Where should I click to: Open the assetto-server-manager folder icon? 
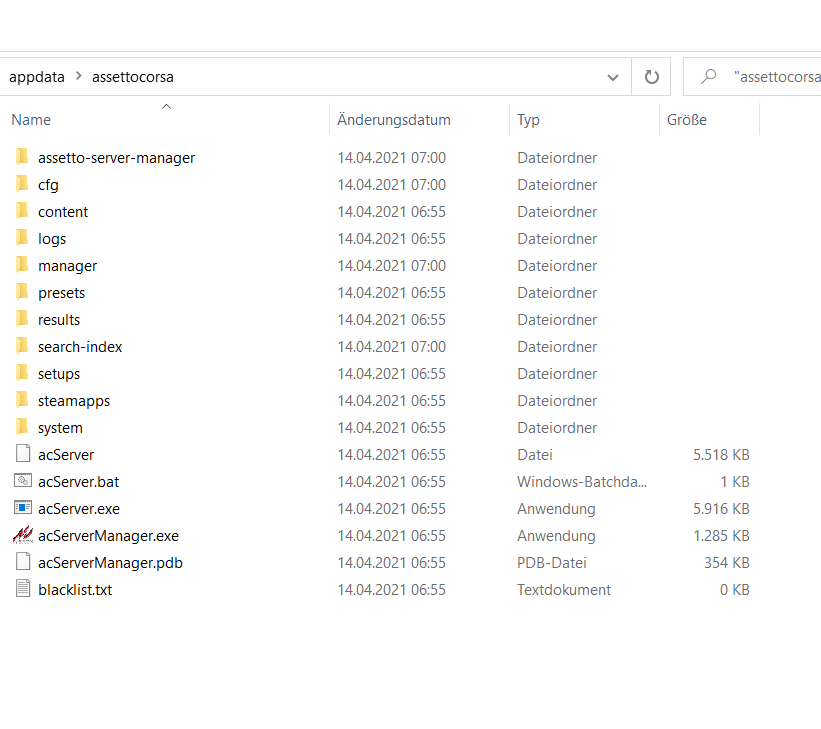[22, 157]
